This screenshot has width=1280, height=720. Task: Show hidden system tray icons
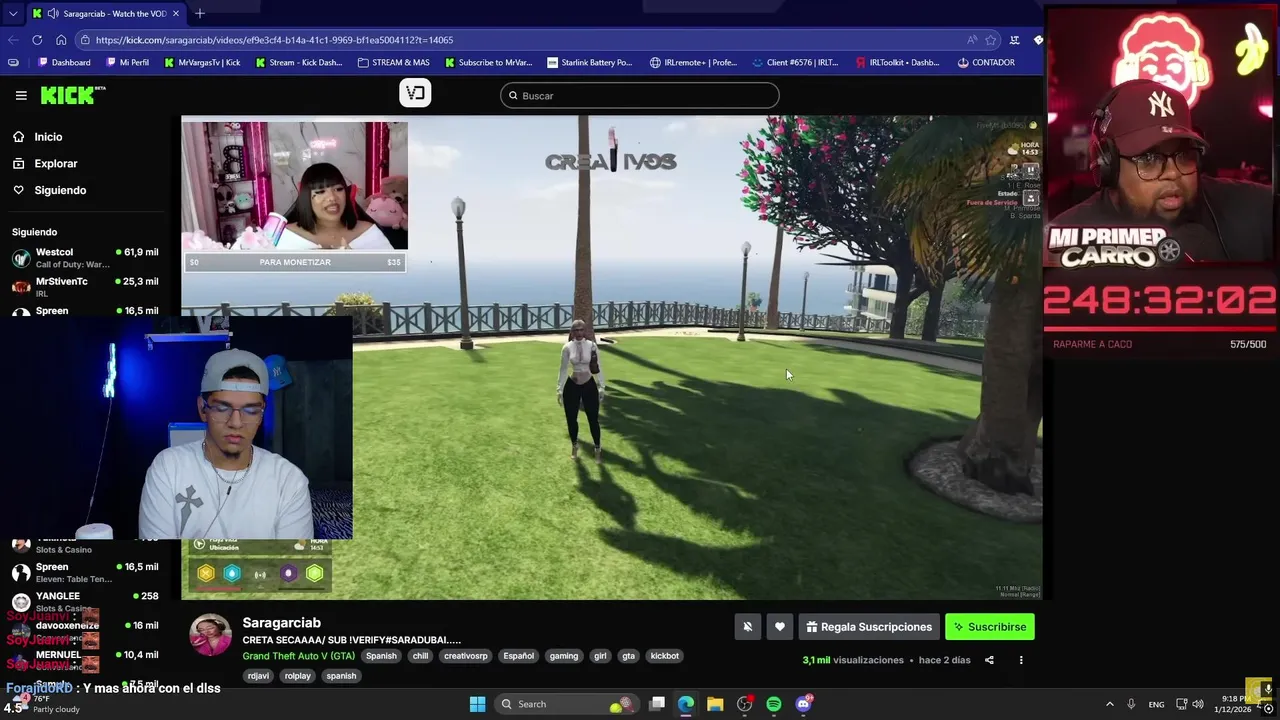[1109, 704]
